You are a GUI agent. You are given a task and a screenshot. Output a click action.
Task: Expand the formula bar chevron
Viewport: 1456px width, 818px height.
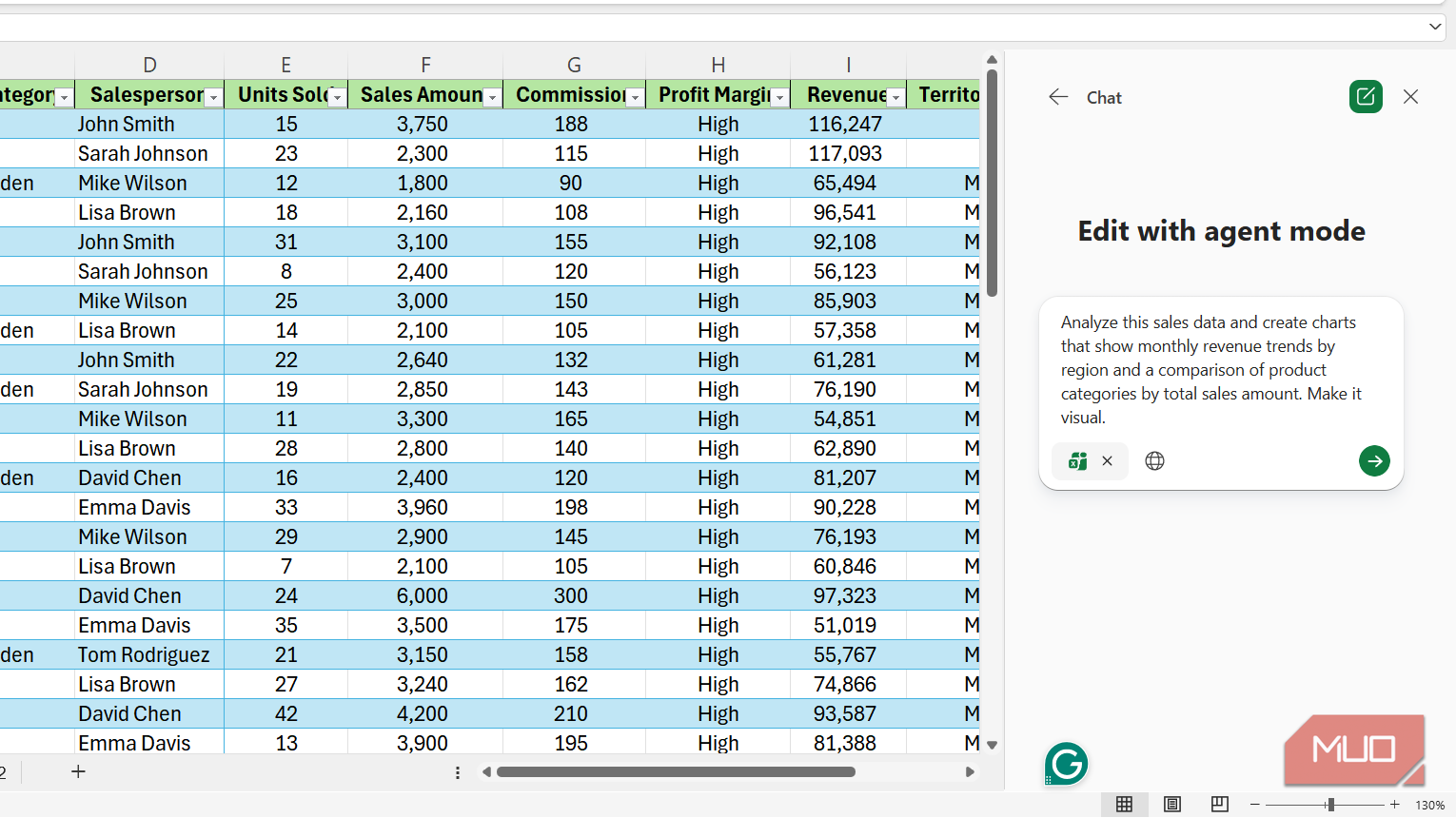pos(1435,27)
